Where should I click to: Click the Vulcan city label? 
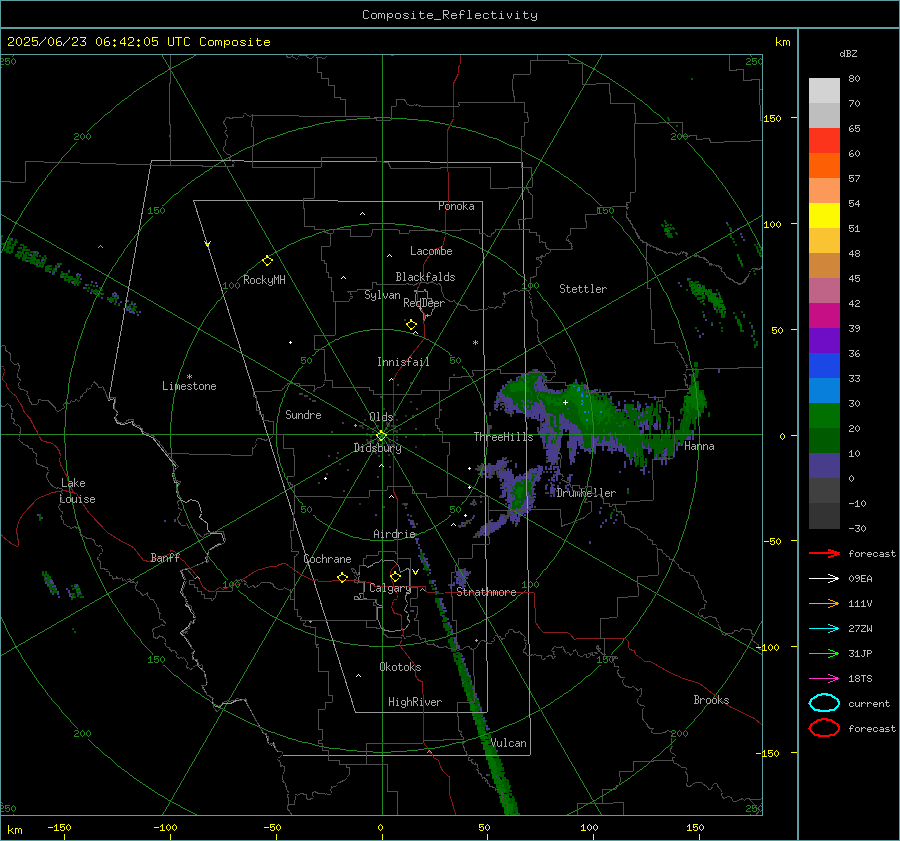(x=509, y=743)
